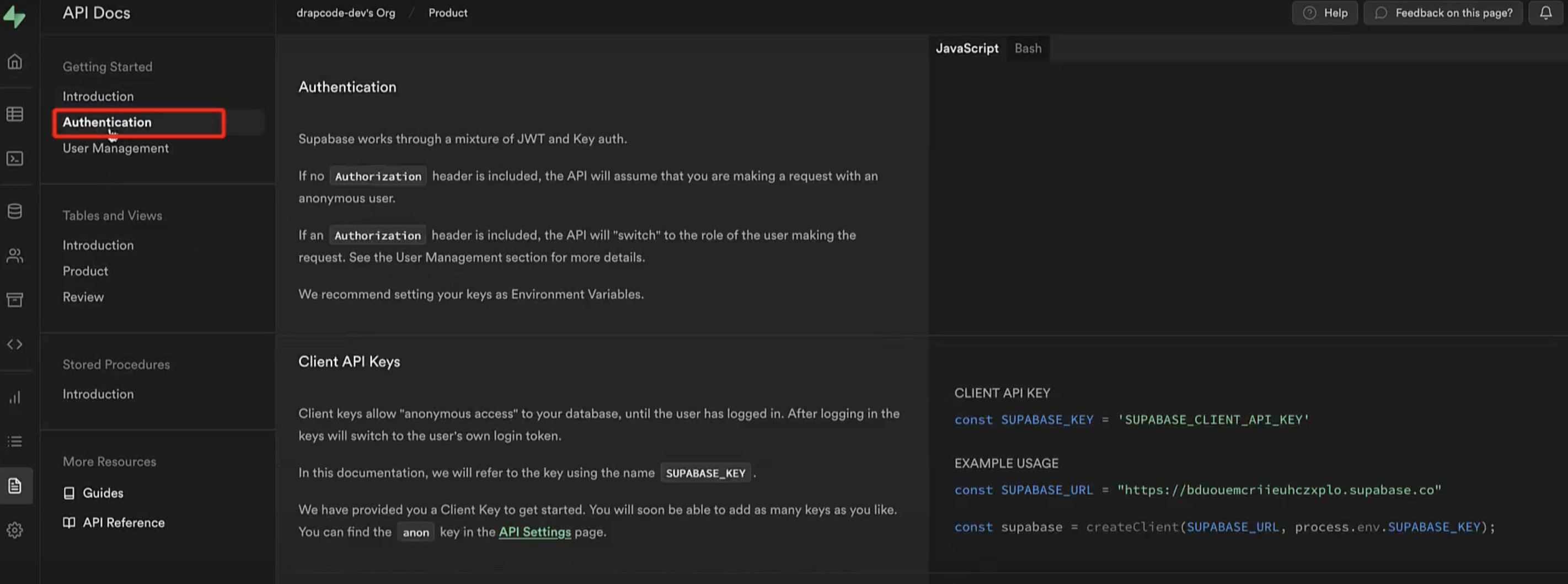
Task: Select the API Docs document icon
Action: click(14, 486)
